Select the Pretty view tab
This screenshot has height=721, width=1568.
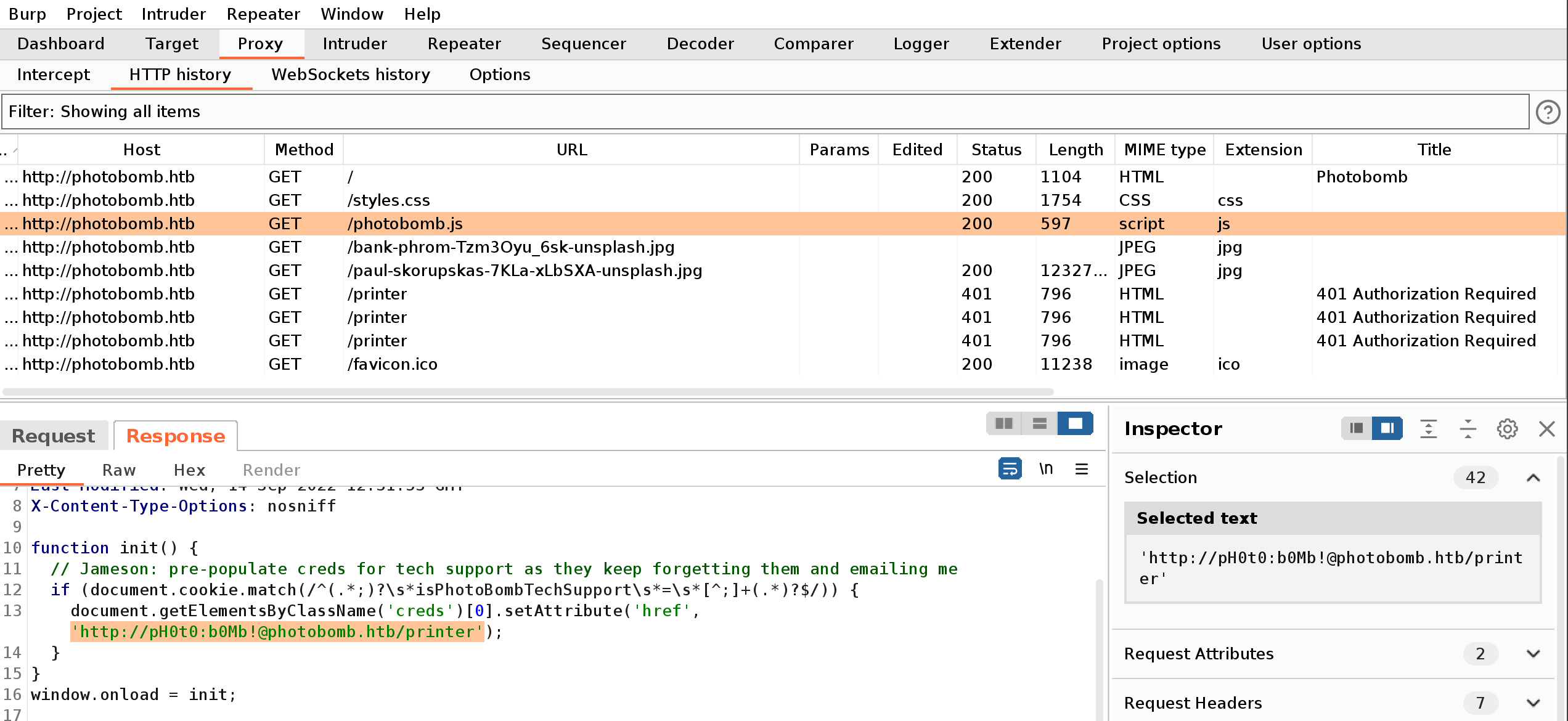pos(41,470)
